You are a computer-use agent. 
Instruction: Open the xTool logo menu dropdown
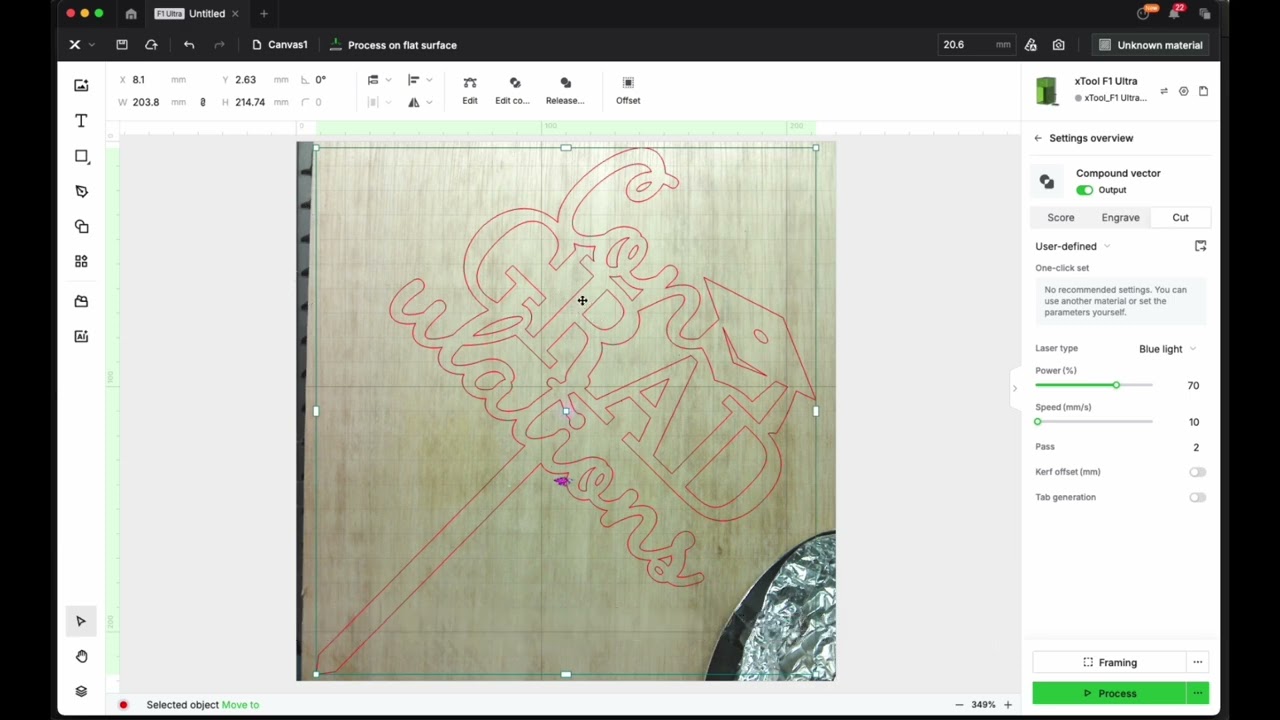tap(81, 45)
